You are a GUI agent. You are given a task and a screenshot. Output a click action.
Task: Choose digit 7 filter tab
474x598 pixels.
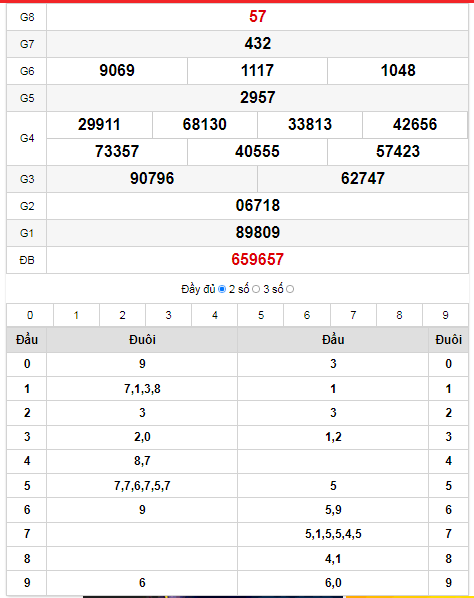[353, 315]
